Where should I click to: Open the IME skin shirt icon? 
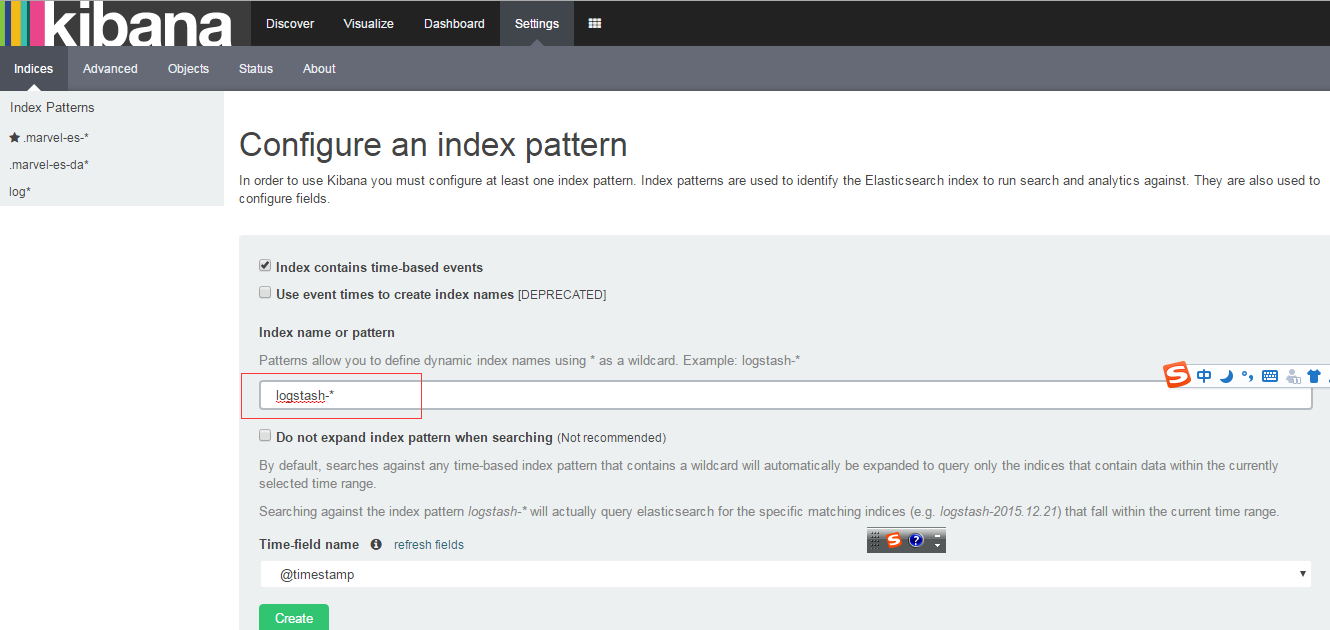[1314, 377]
